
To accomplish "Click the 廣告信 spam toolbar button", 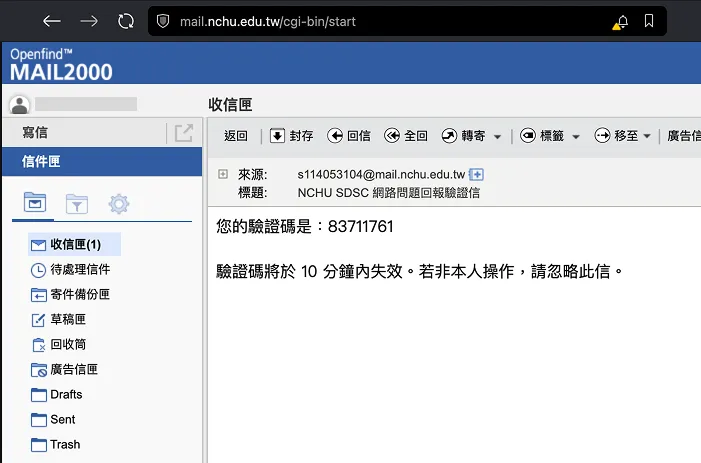I will point(684,136).
